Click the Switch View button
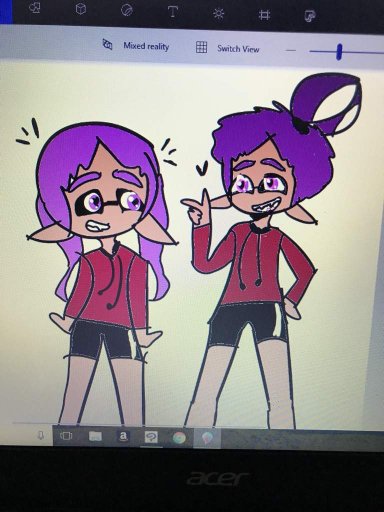This screenshot has width=384, height=512. tap(228, 48)
